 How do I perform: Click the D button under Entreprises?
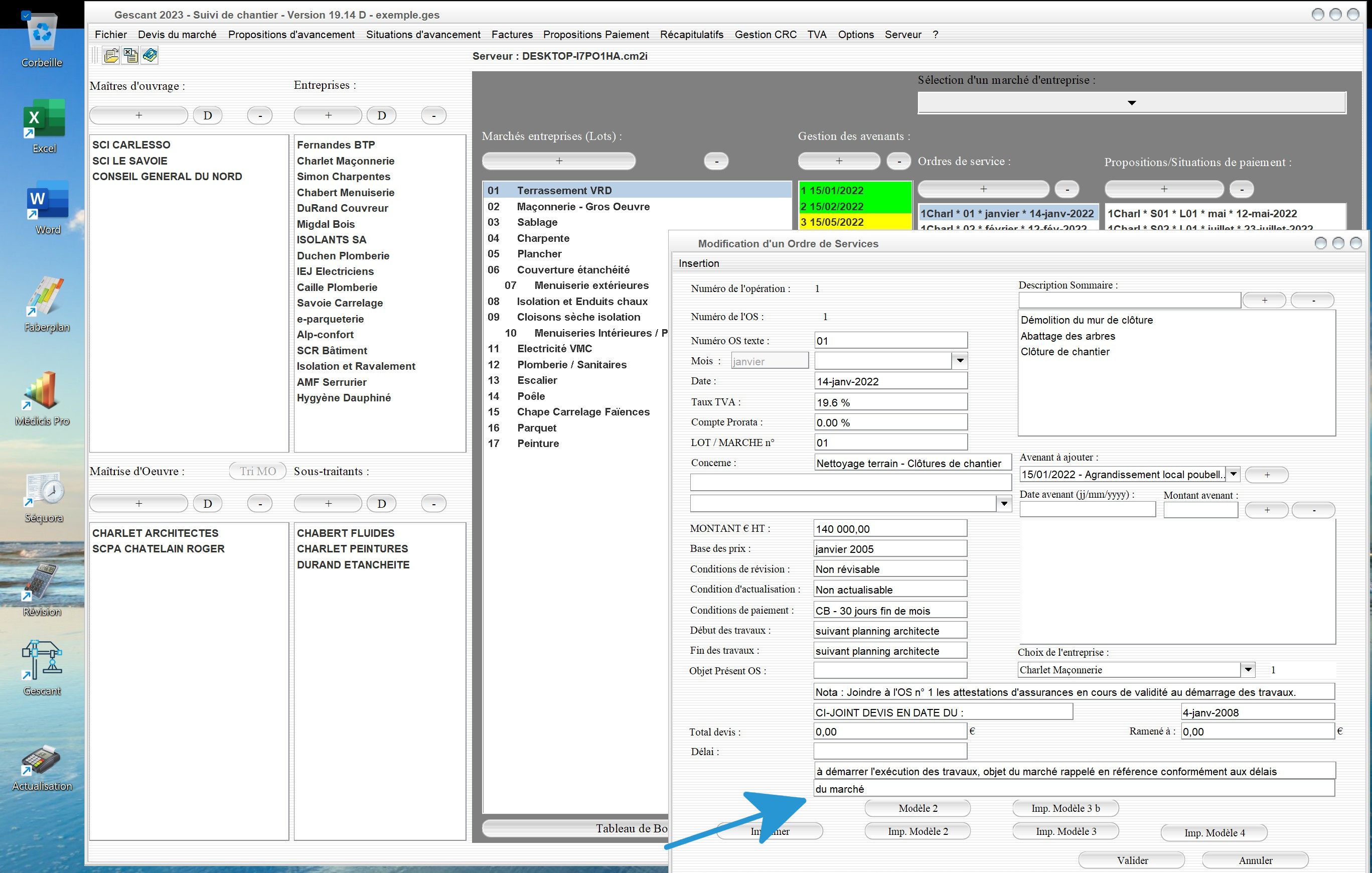pos(381,115)
